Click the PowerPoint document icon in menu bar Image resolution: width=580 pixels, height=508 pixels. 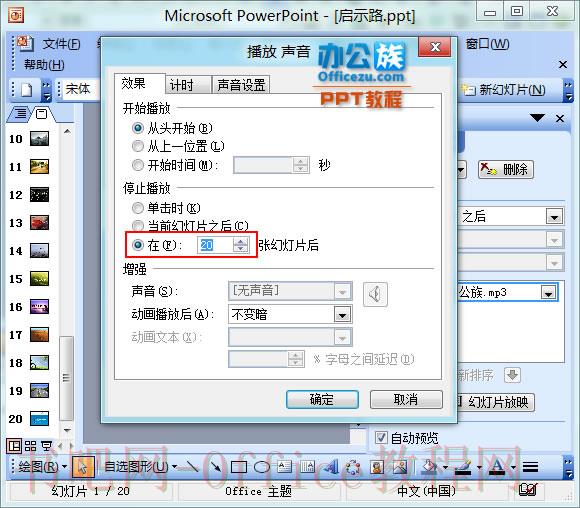tap(25, 44)
